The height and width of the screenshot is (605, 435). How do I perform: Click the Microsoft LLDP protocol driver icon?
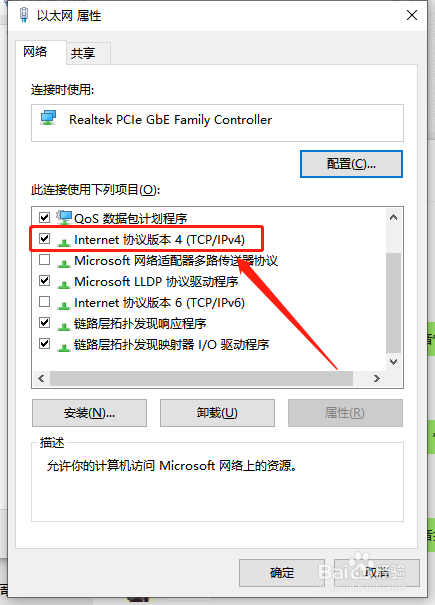coord(64,284)
